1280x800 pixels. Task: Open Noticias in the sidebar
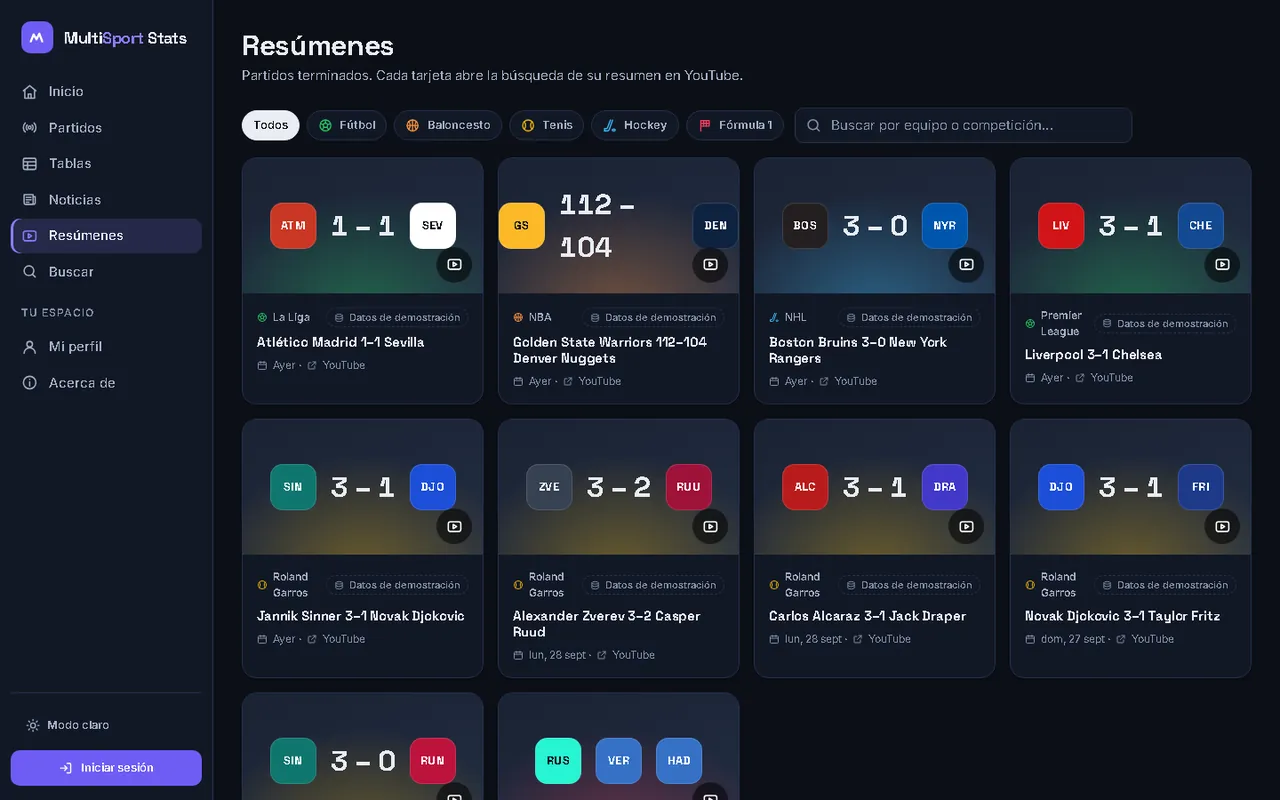pos(106,200)
